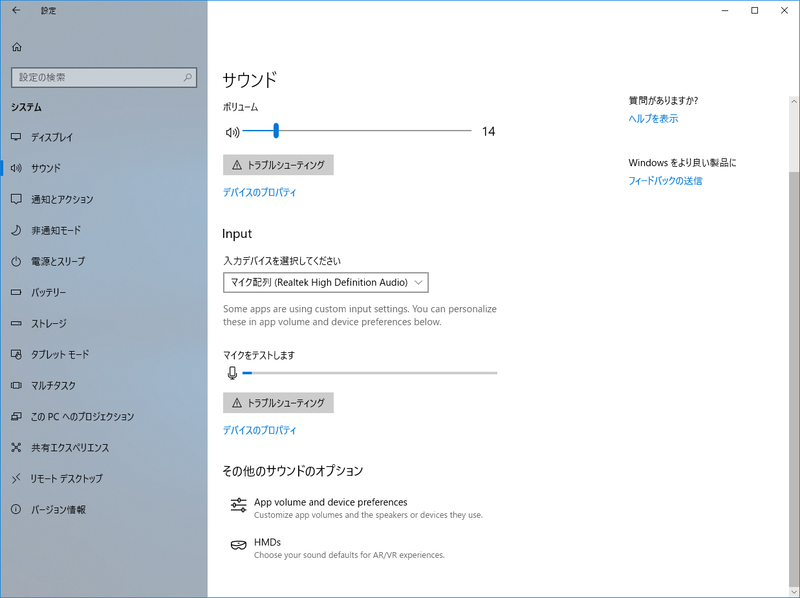Open マルチタスク settings page

(104, 385)
